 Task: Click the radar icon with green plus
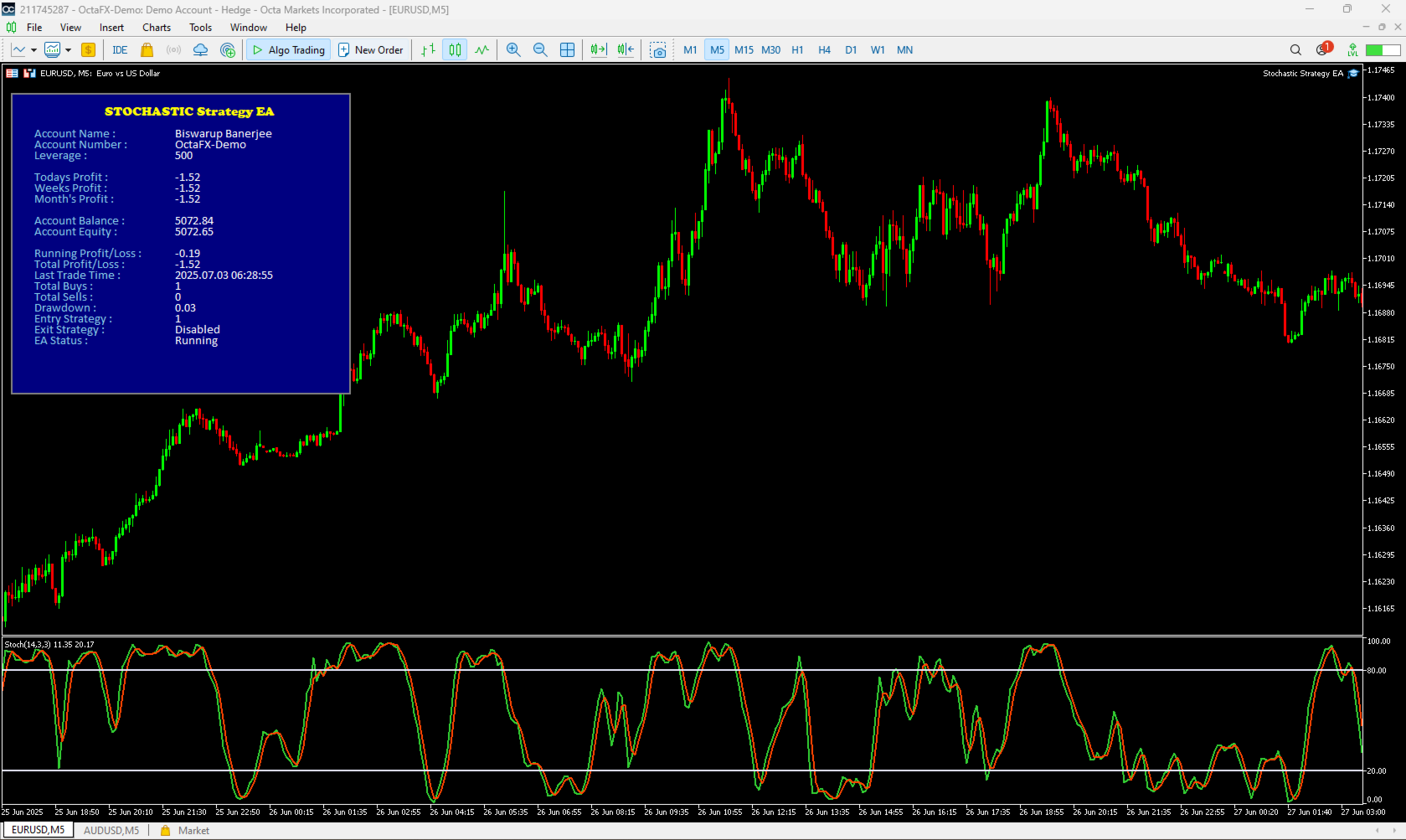[227, 50]
